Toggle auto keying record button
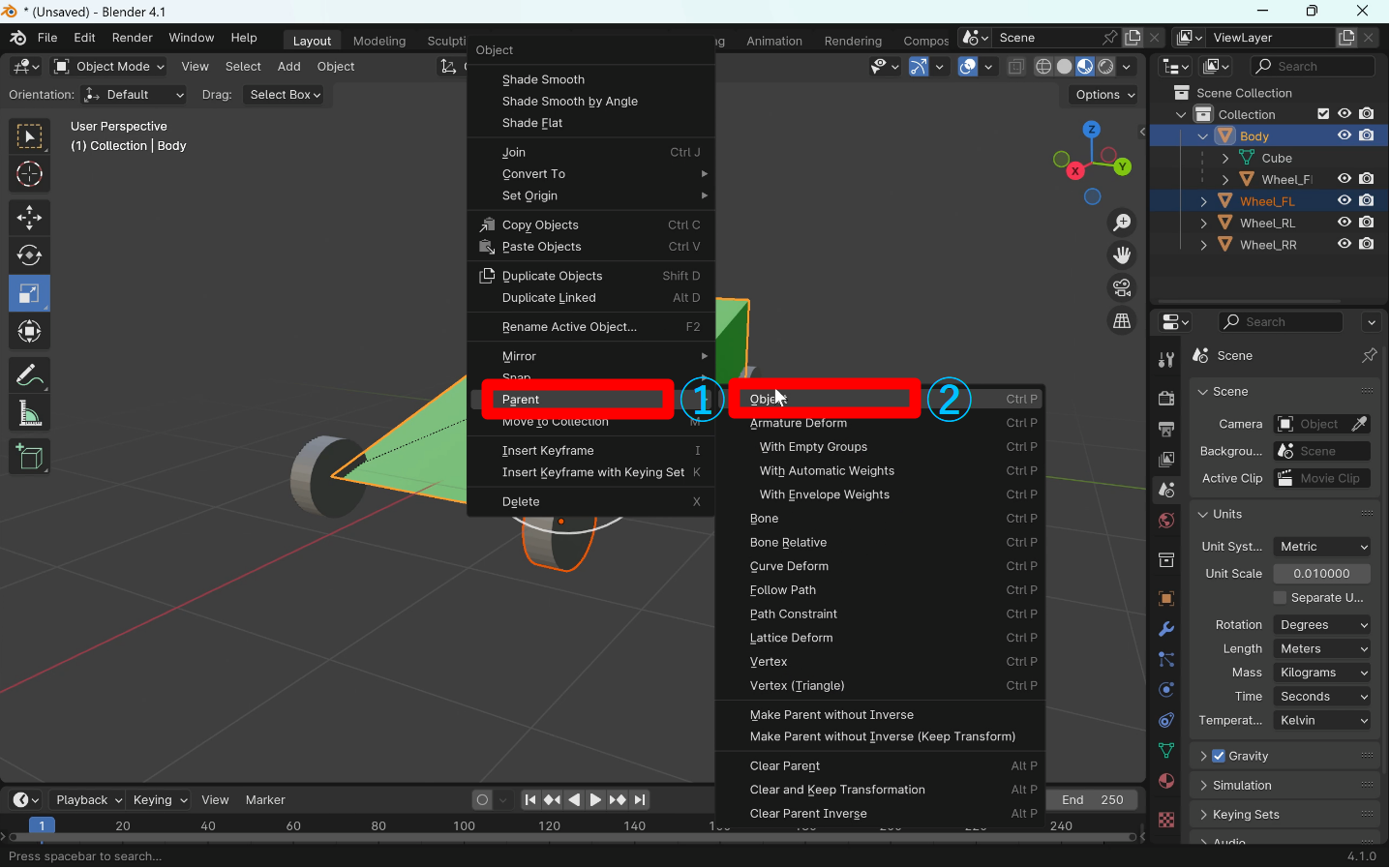This screenshot has height=868, width=1390. [482, 800]
